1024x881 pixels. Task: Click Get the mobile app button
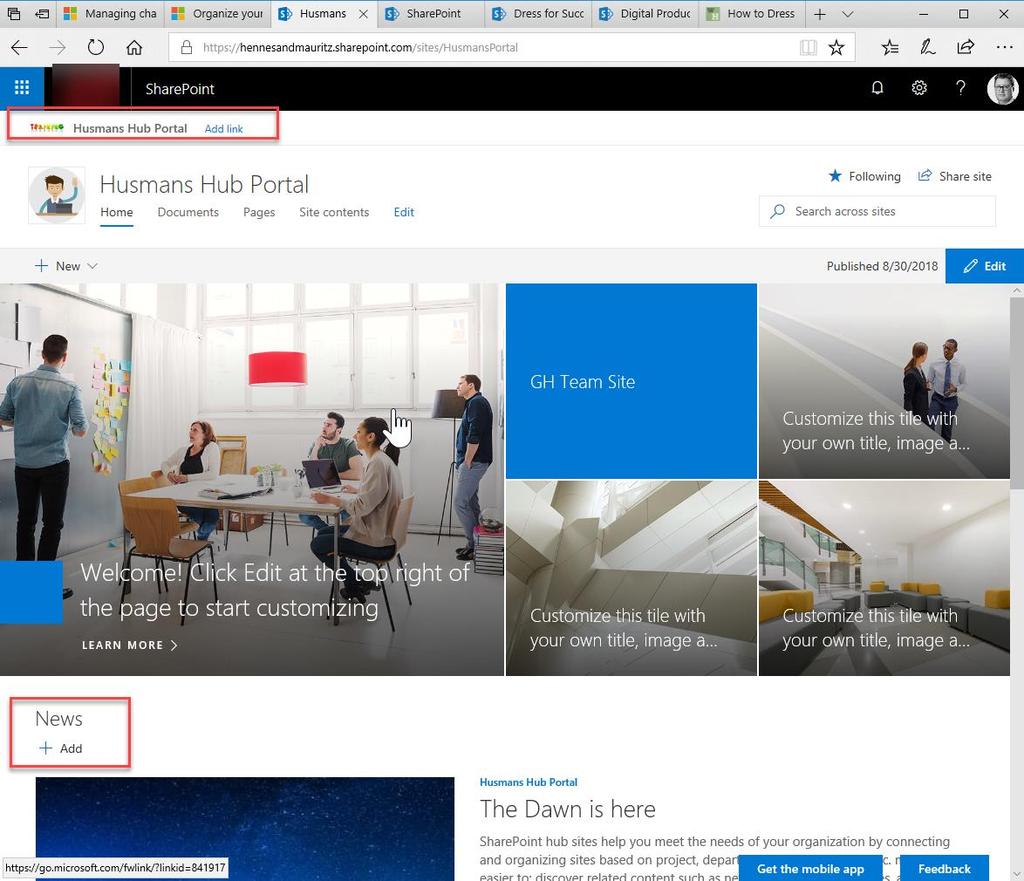coord(810,869)
